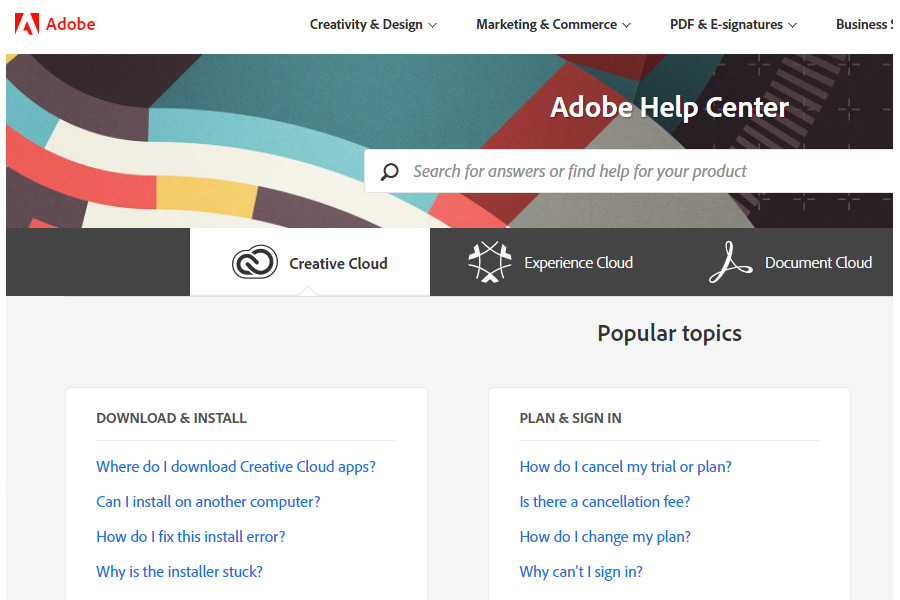Click the Adobe logo icon
Viewport: 900px width, 600px height.
click(x=27, y=24)
